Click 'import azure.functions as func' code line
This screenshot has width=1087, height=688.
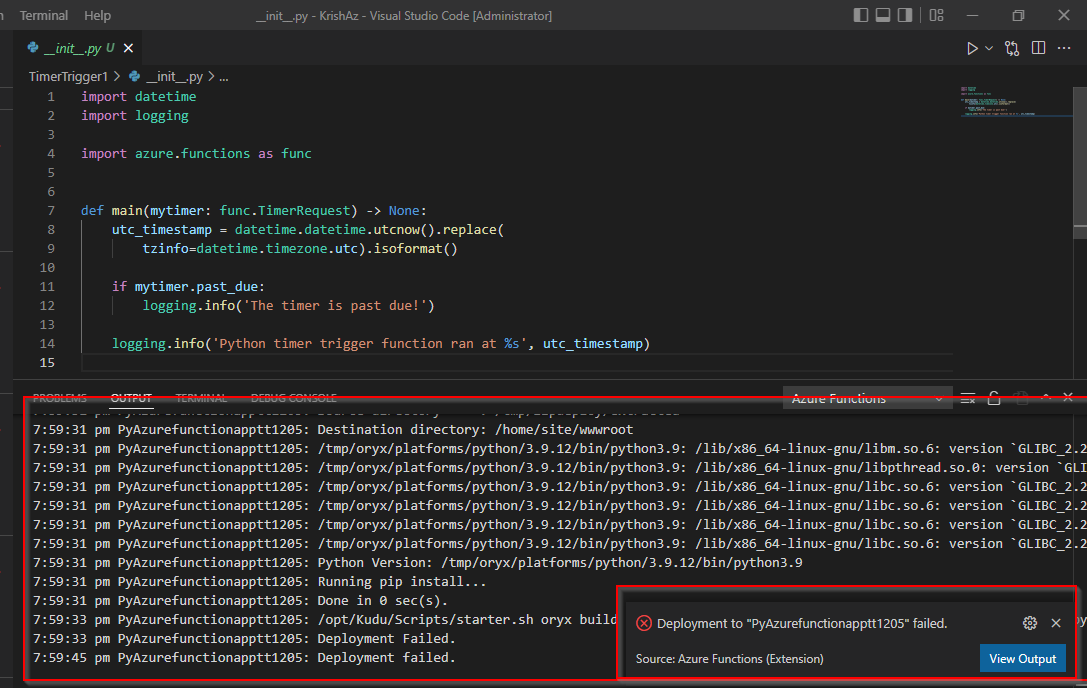point(196,153)
